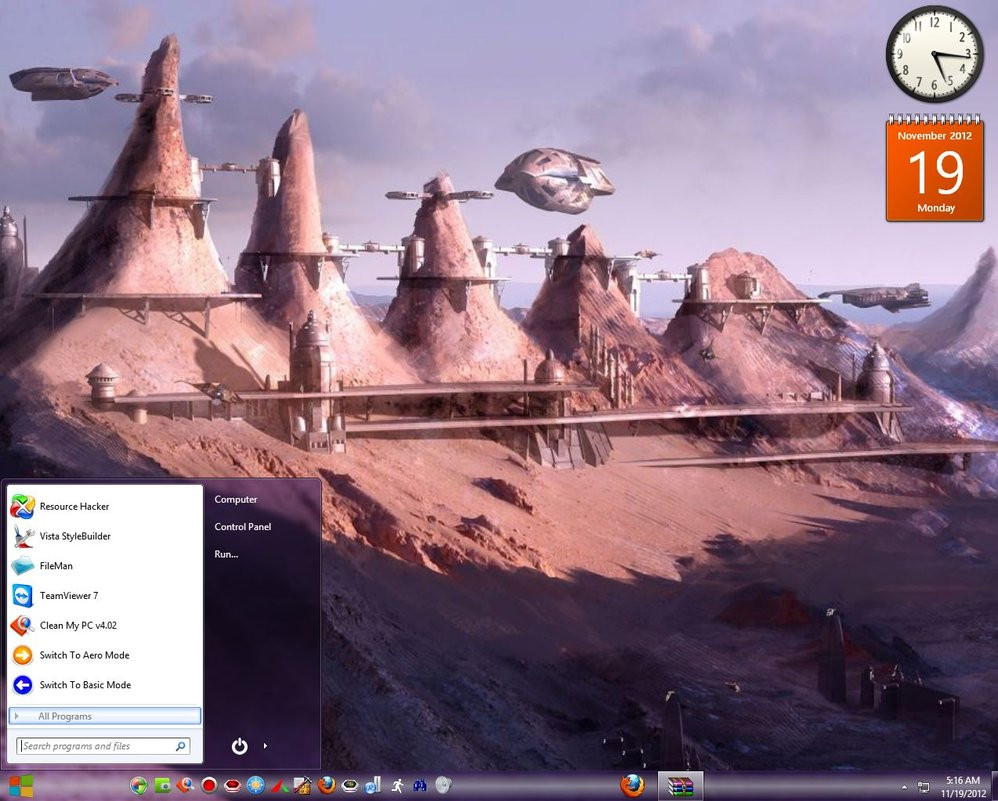Click the magnifier icon in the search box
998x801 pixels.
click(x=180, y=746)
